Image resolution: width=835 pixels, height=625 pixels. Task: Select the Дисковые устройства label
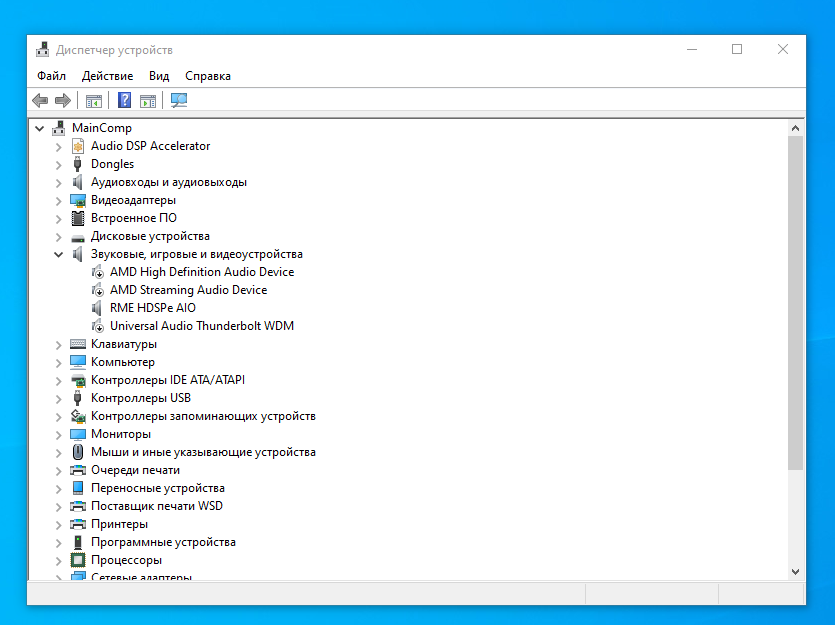click(x=150, y=236)
